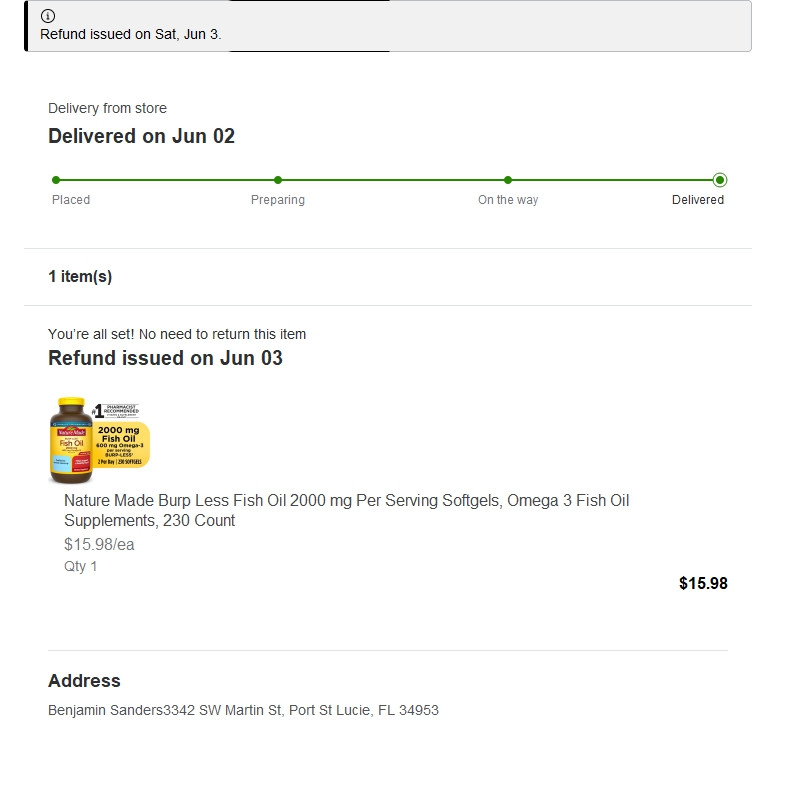Click the bold $15.98 item total
This screenshot has height=786, width=800.
pyautogui.click(x=703, y=583)
